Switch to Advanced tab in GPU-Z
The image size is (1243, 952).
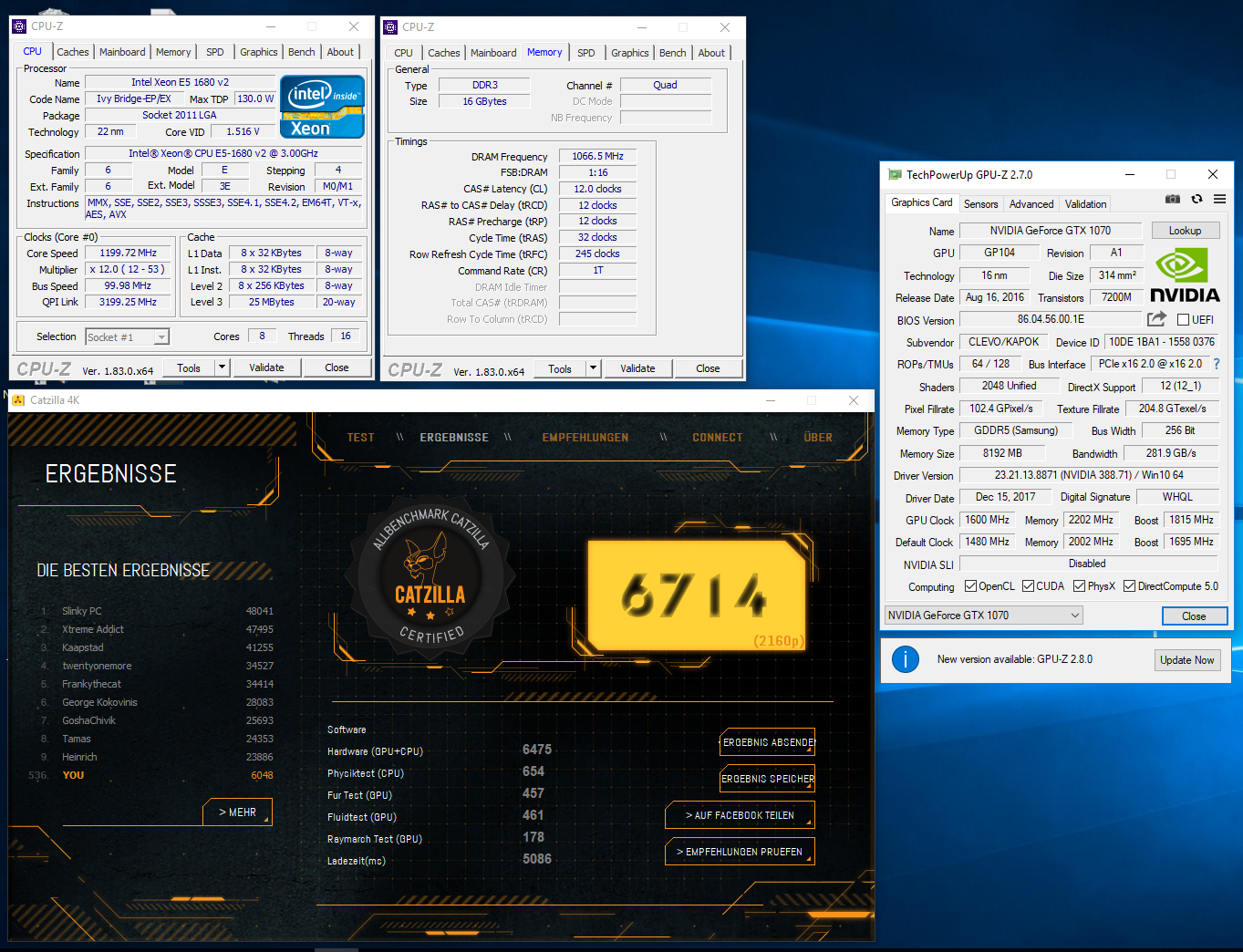click(1031, 204)
